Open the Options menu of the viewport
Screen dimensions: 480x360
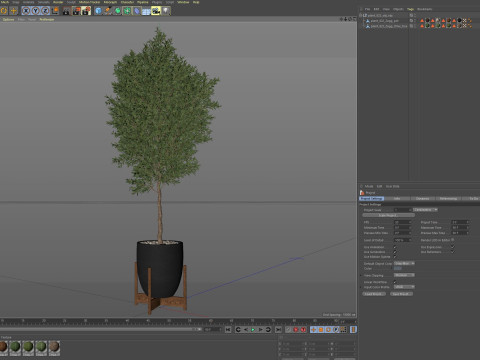[x=8, y=19]
